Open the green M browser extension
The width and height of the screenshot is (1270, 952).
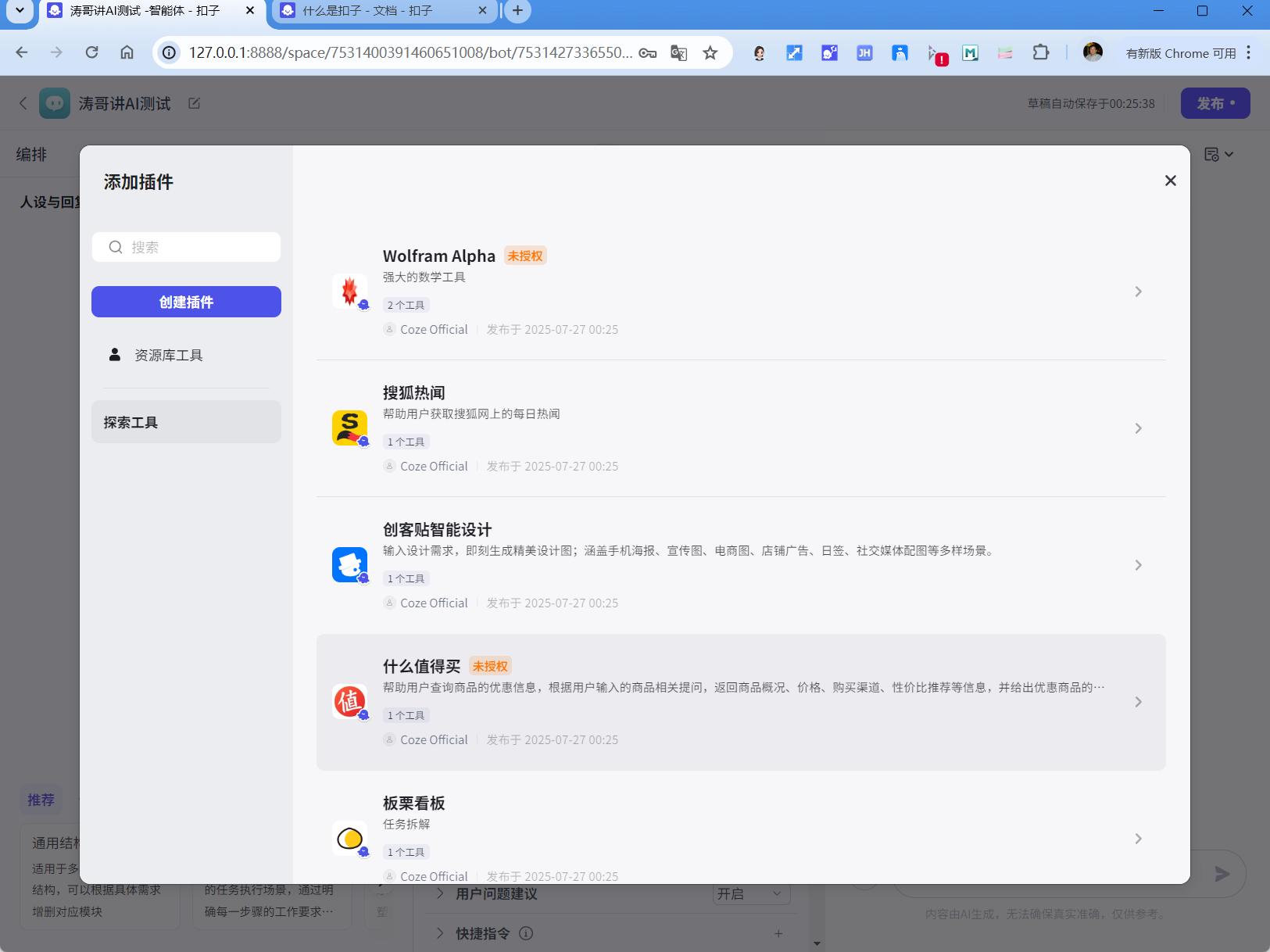tap(970, 53)
